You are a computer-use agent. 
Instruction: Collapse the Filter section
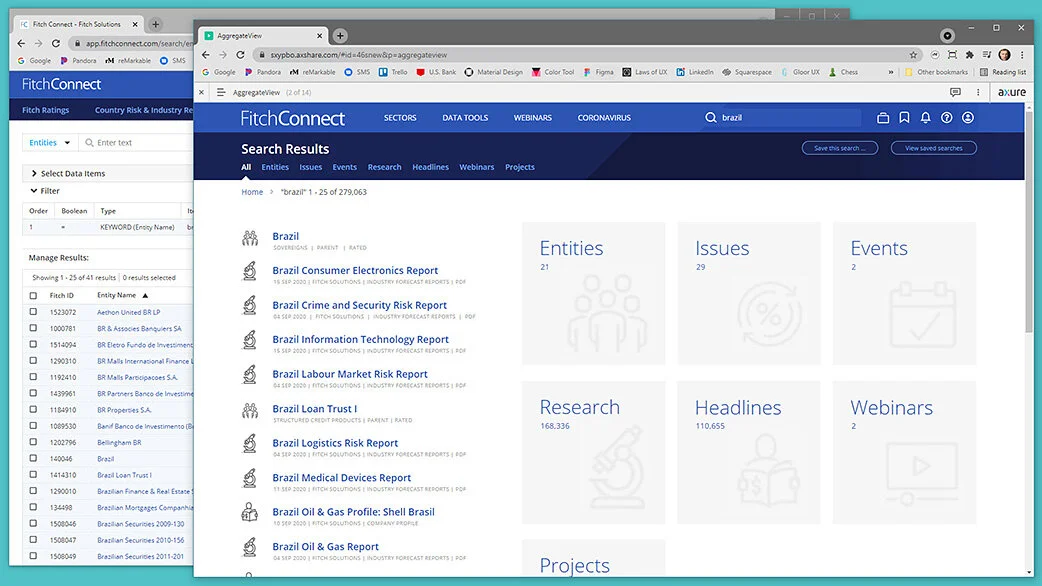click(x=45, y=191)
